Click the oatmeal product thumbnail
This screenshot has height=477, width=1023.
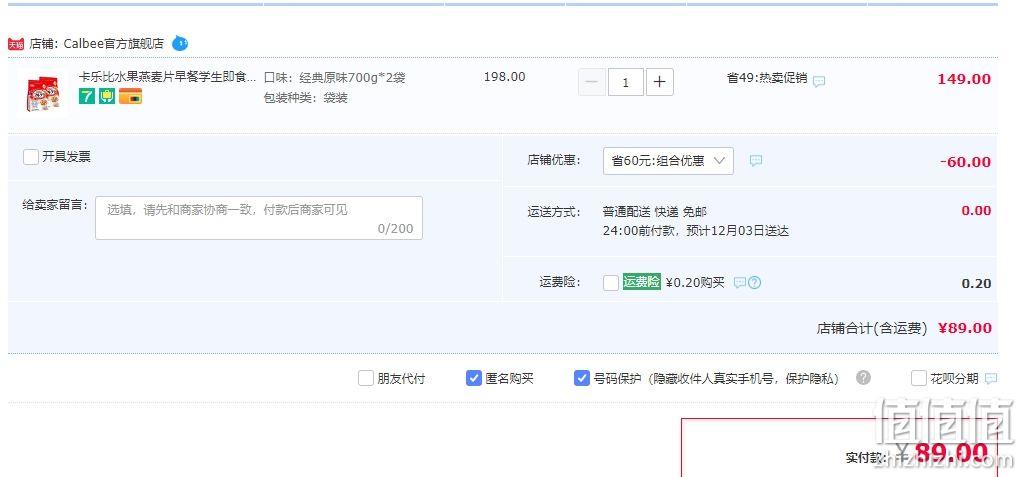pyautogui.click(x=42, y=93)
